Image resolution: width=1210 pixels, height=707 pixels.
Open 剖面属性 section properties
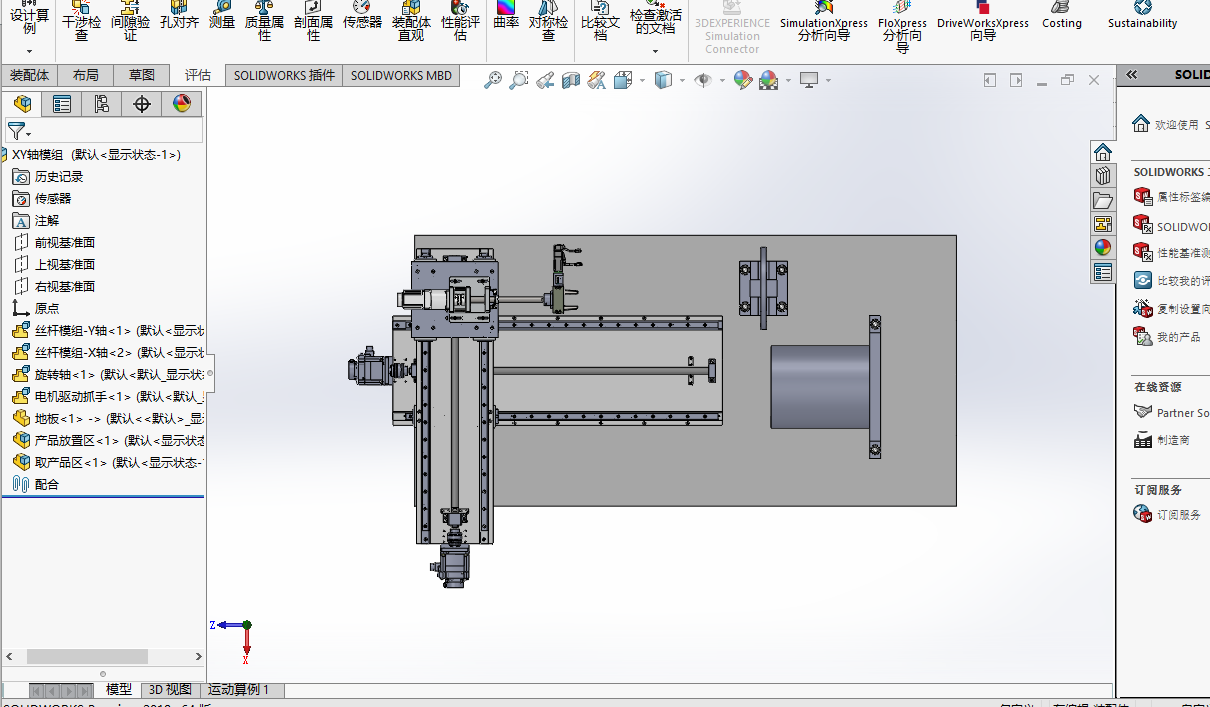313,22
